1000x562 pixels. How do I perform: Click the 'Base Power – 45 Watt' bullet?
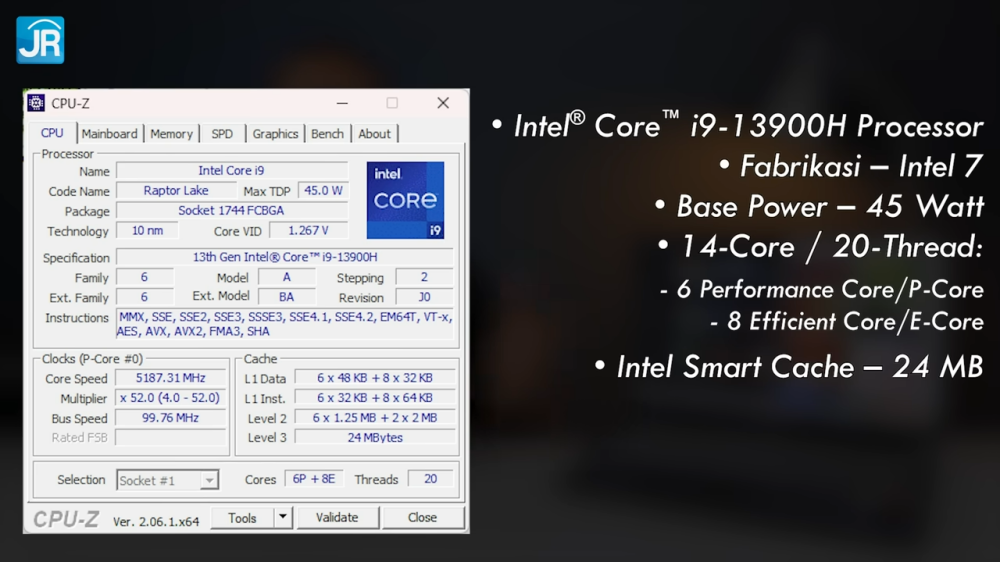(819, 207)
